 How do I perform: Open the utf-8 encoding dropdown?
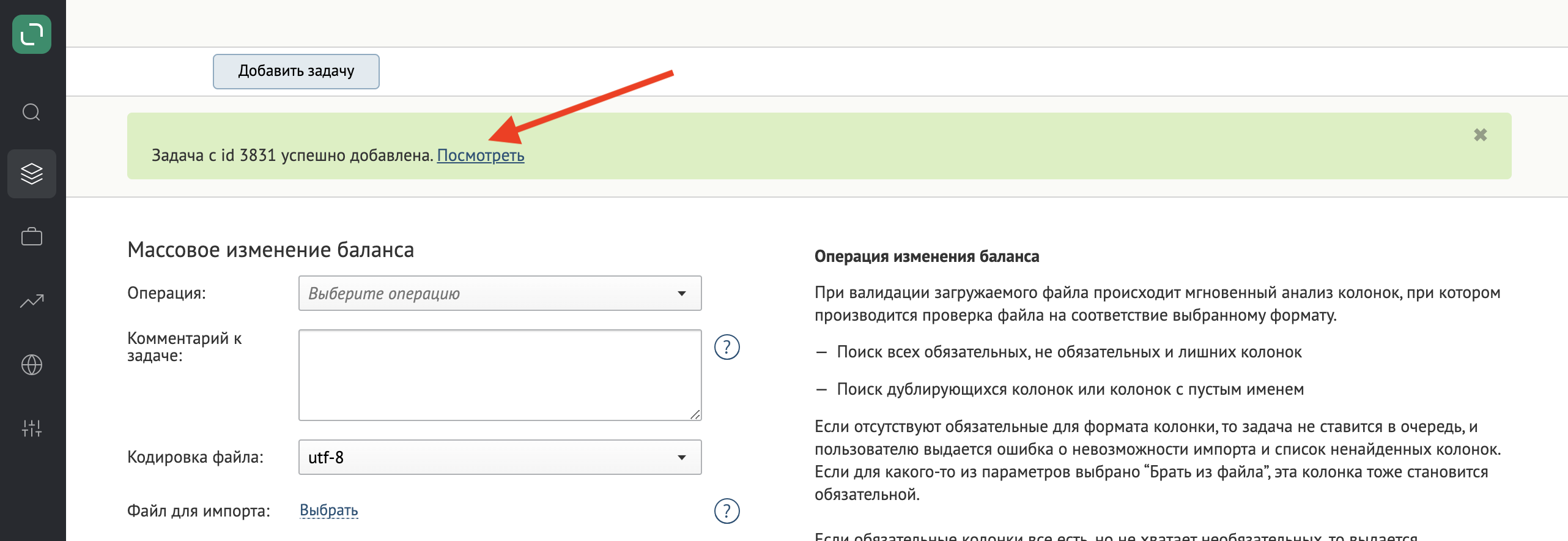500,457
